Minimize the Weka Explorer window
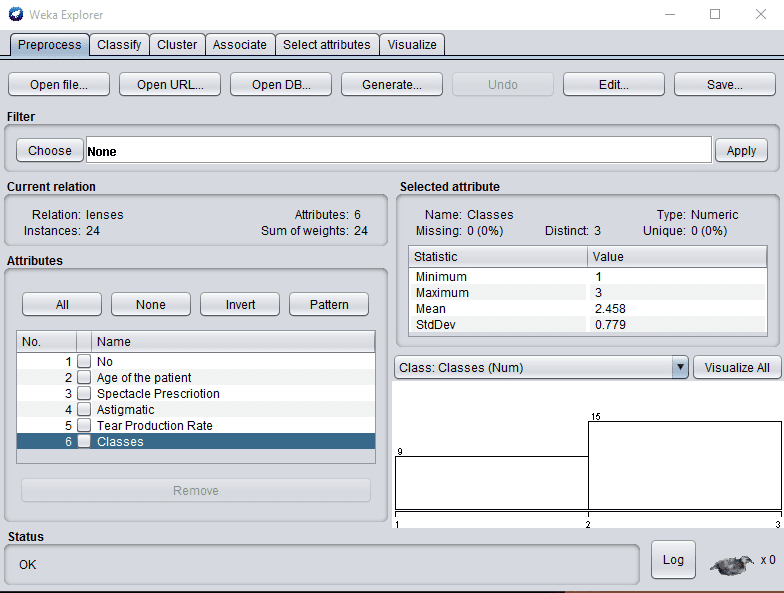 coord(670,14)
